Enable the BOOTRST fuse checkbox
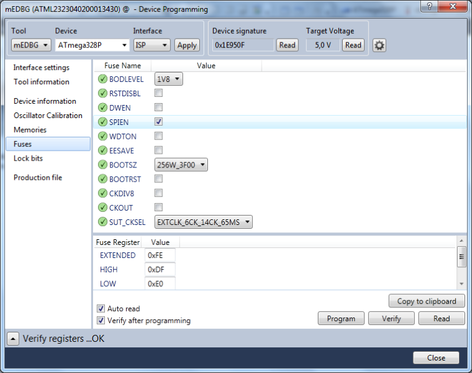This screenshot has height=373, width=472. (x=158, y=179)
